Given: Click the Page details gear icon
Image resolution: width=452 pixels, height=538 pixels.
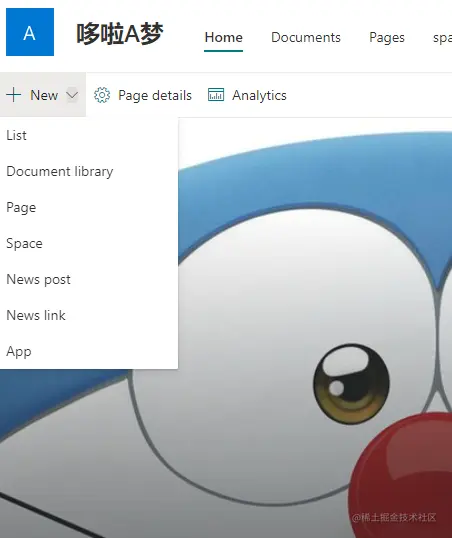Looking at the screenshot, I should click(102, 95).
